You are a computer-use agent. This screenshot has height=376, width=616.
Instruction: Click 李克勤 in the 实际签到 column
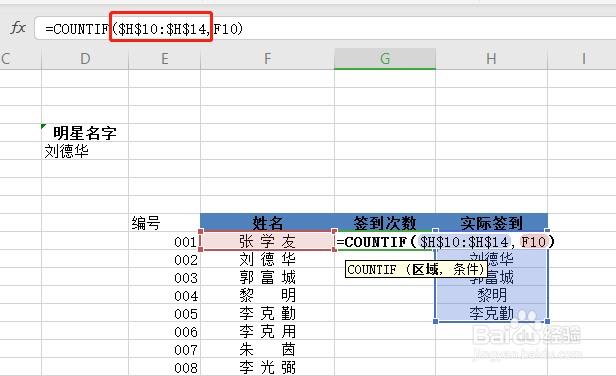[x=491, y=313]
